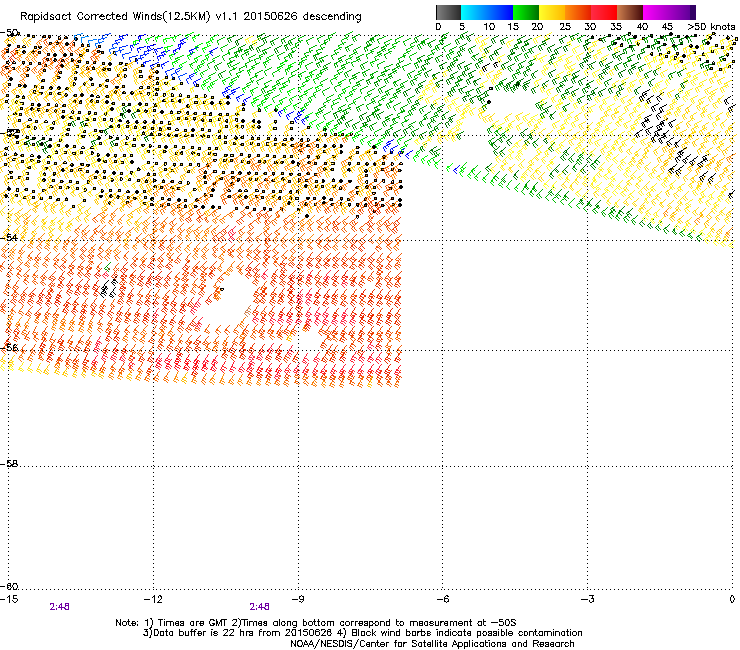Viewport: 740px width, 650px height.
Task: Click the latitude axis label '-60'
Action: [9, 586]
